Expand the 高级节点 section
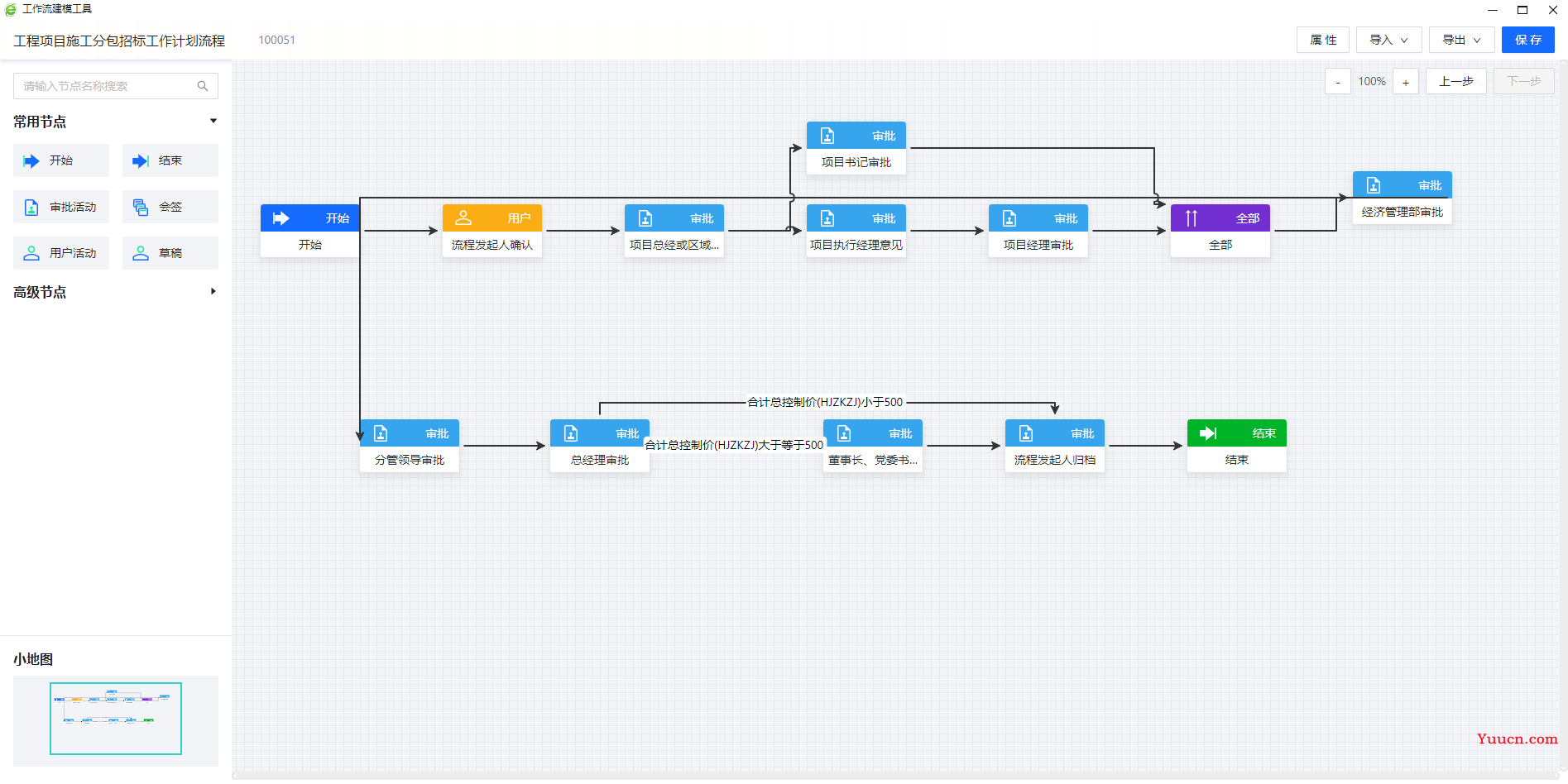Viewport: 1568px width, 784px height. 213,291
